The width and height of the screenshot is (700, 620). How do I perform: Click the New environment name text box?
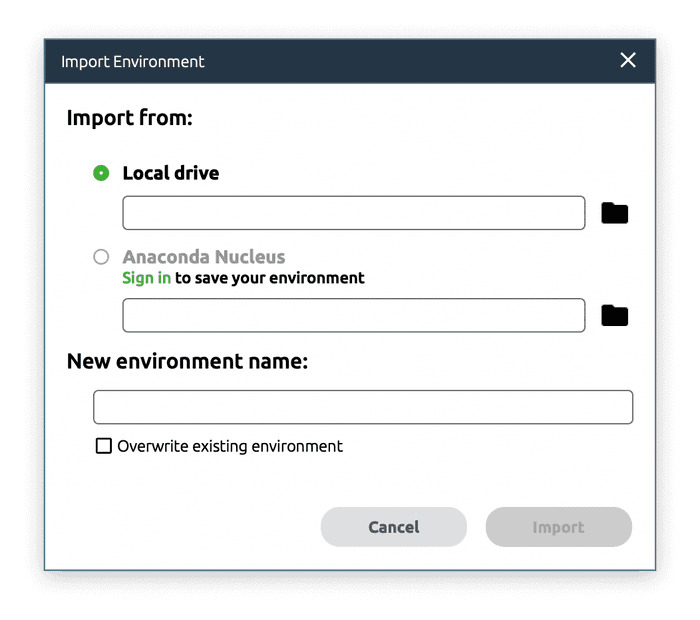(363, 407)
